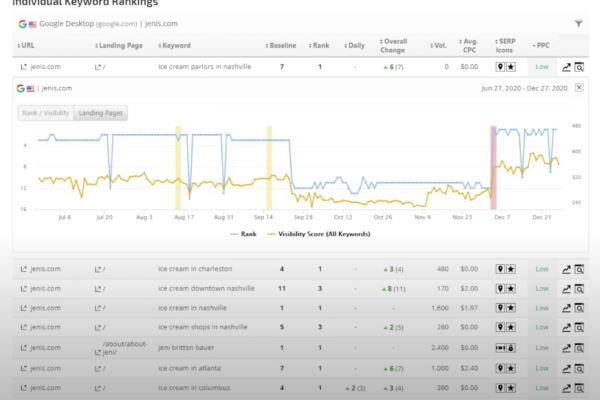Viewport: 600px width, 400px height.
Task: Close the jenis.com rank chart panel
Action: (x=579, y=88)
